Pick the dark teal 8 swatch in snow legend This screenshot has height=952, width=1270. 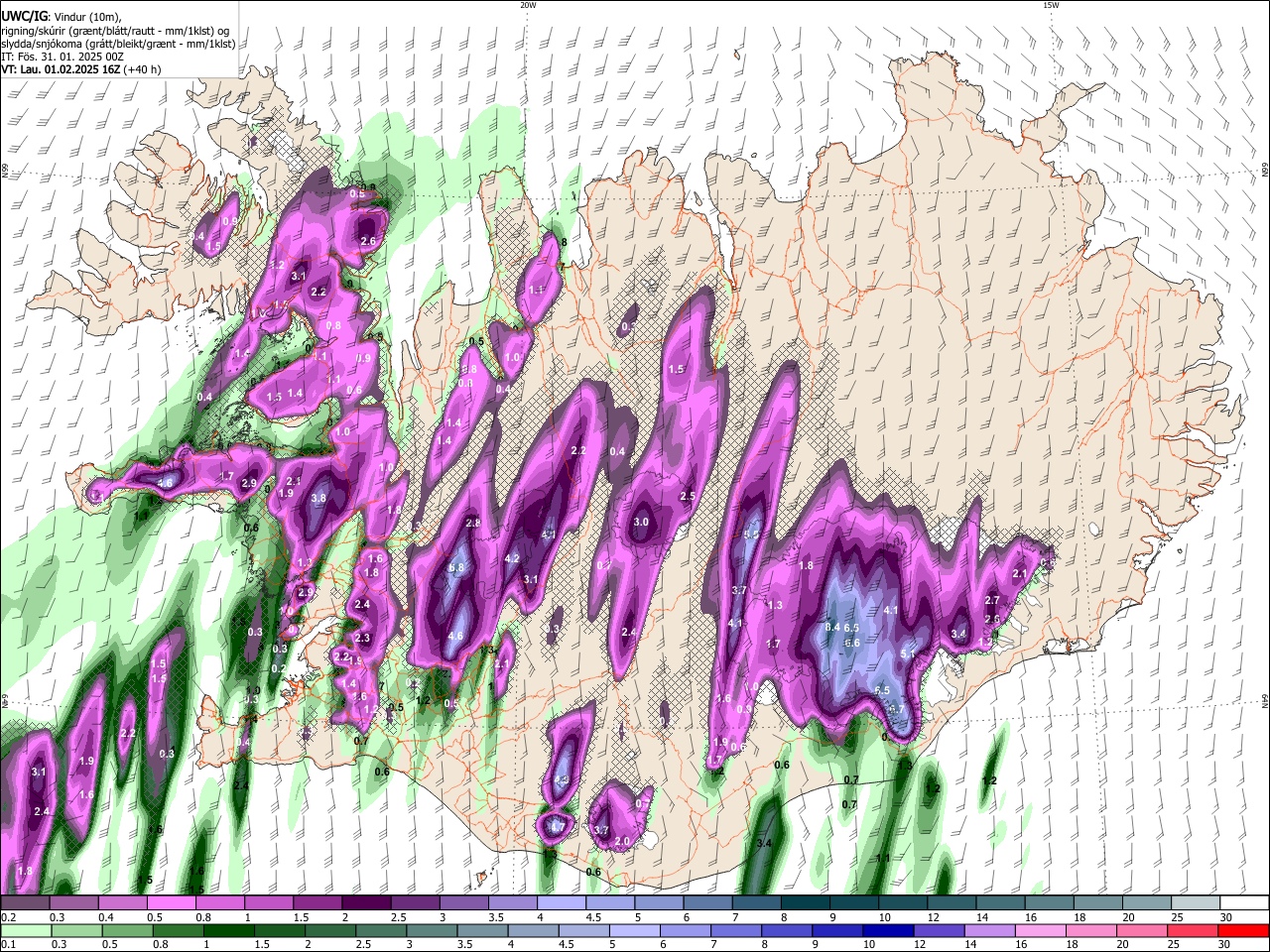[x=805, y=903]
